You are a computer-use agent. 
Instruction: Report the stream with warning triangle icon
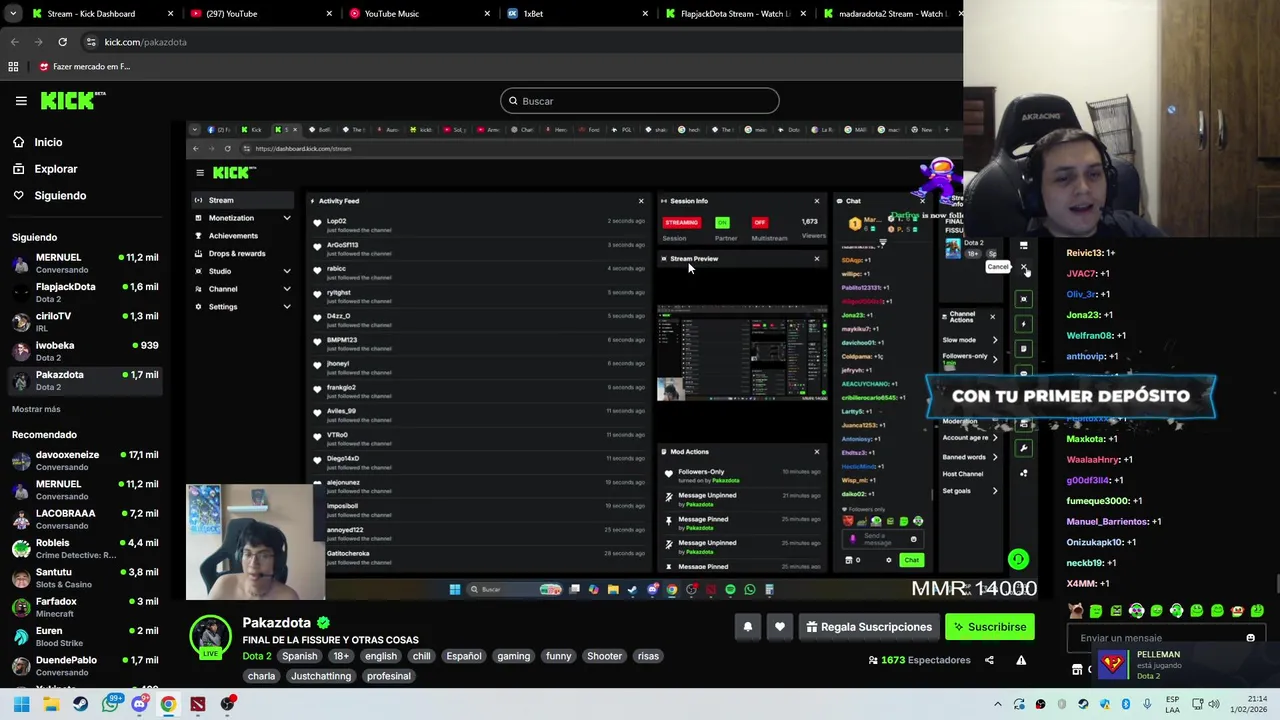1021,660
